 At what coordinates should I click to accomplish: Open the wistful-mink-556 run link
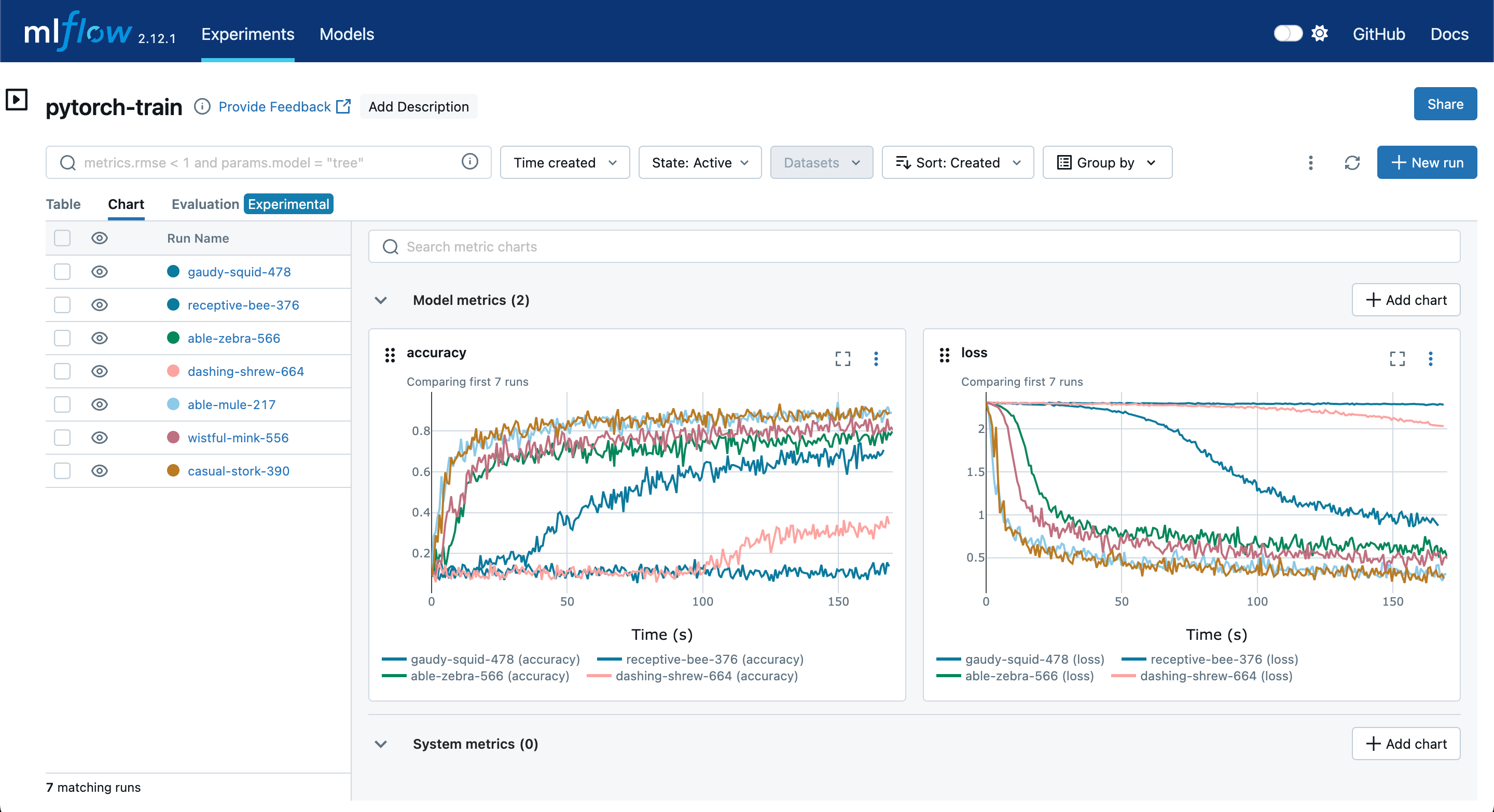238,438
